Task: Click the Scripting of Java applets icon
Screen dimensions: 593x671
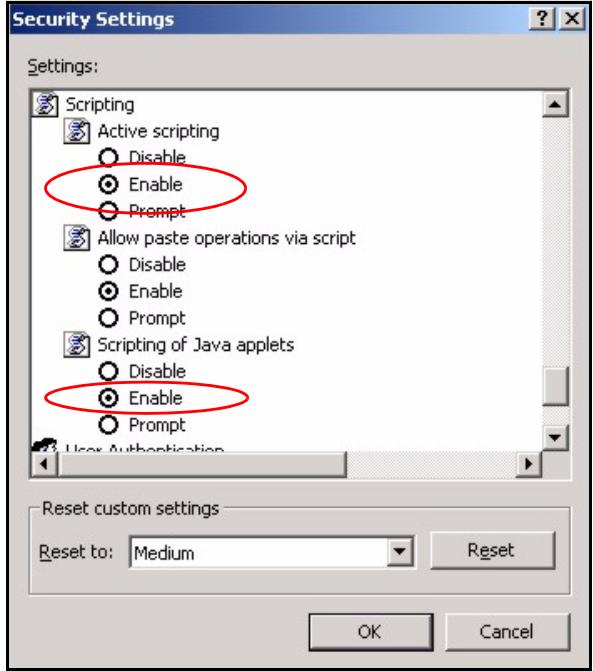Action: pyautogui.click(x=77, y=344)
